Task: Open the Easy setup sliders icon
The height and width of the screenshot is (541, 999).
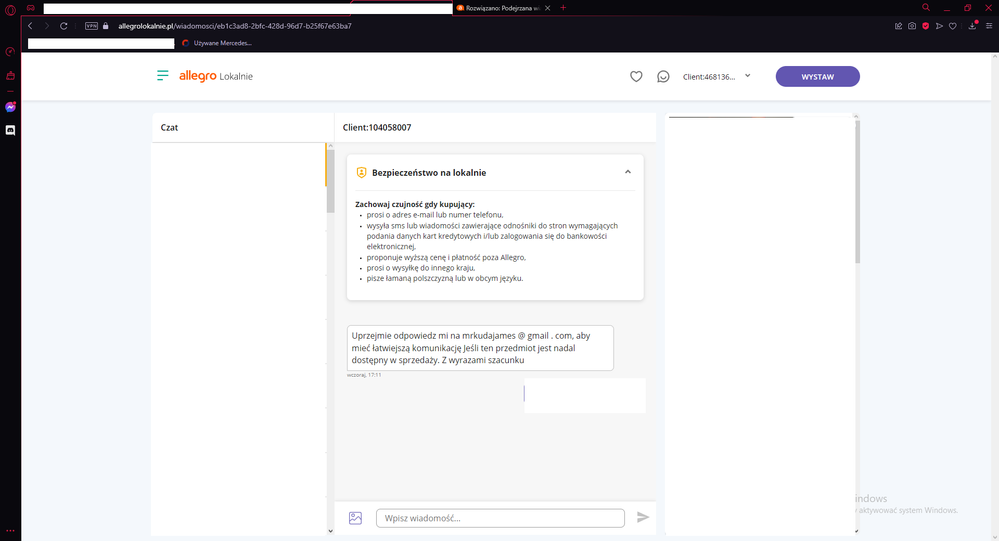Action: pyautogui.click(x=989, y=26)
